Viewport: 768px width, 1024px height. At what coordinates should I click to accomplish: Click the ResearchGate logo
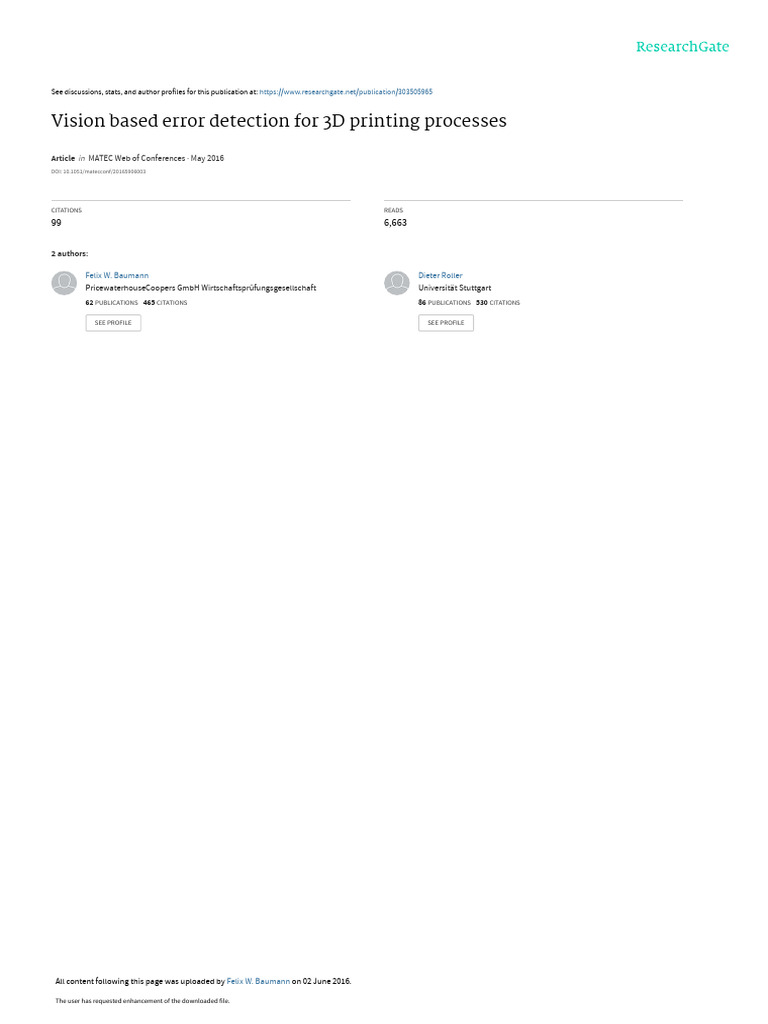(x=682, y=47)
